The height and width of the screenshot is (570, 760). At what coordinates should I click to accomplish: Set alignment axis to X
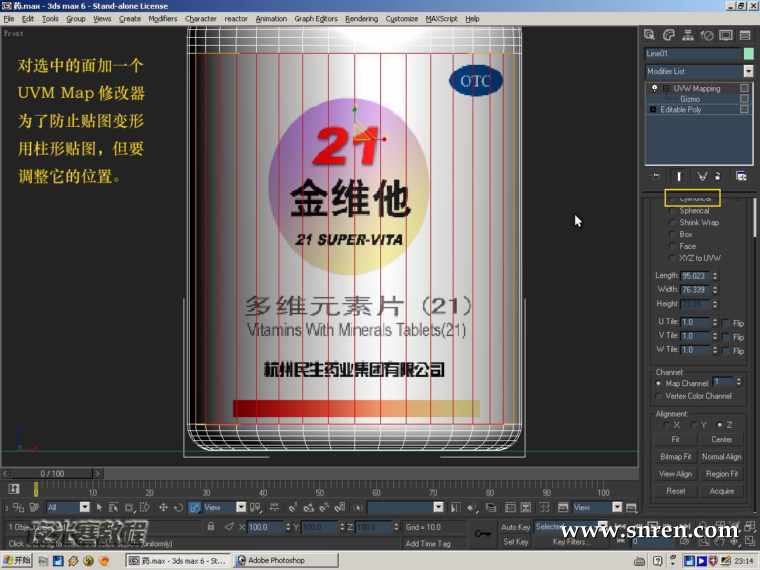coord(666,425)
